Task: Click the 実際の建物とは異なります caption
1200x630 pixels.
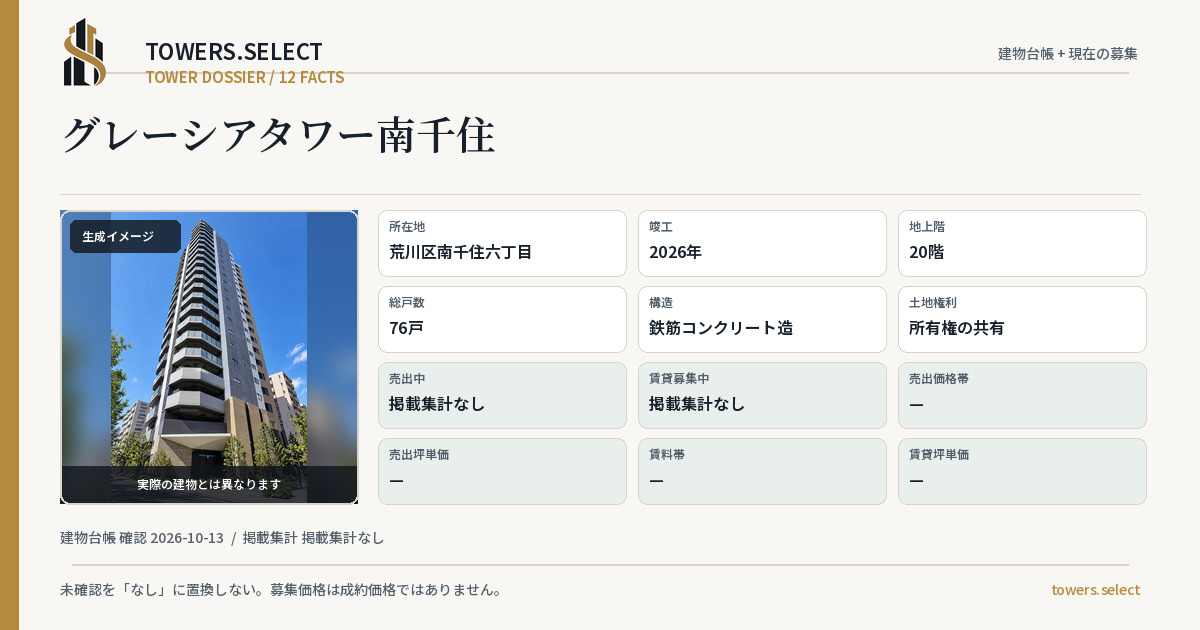Action: [x=209, y=484]
